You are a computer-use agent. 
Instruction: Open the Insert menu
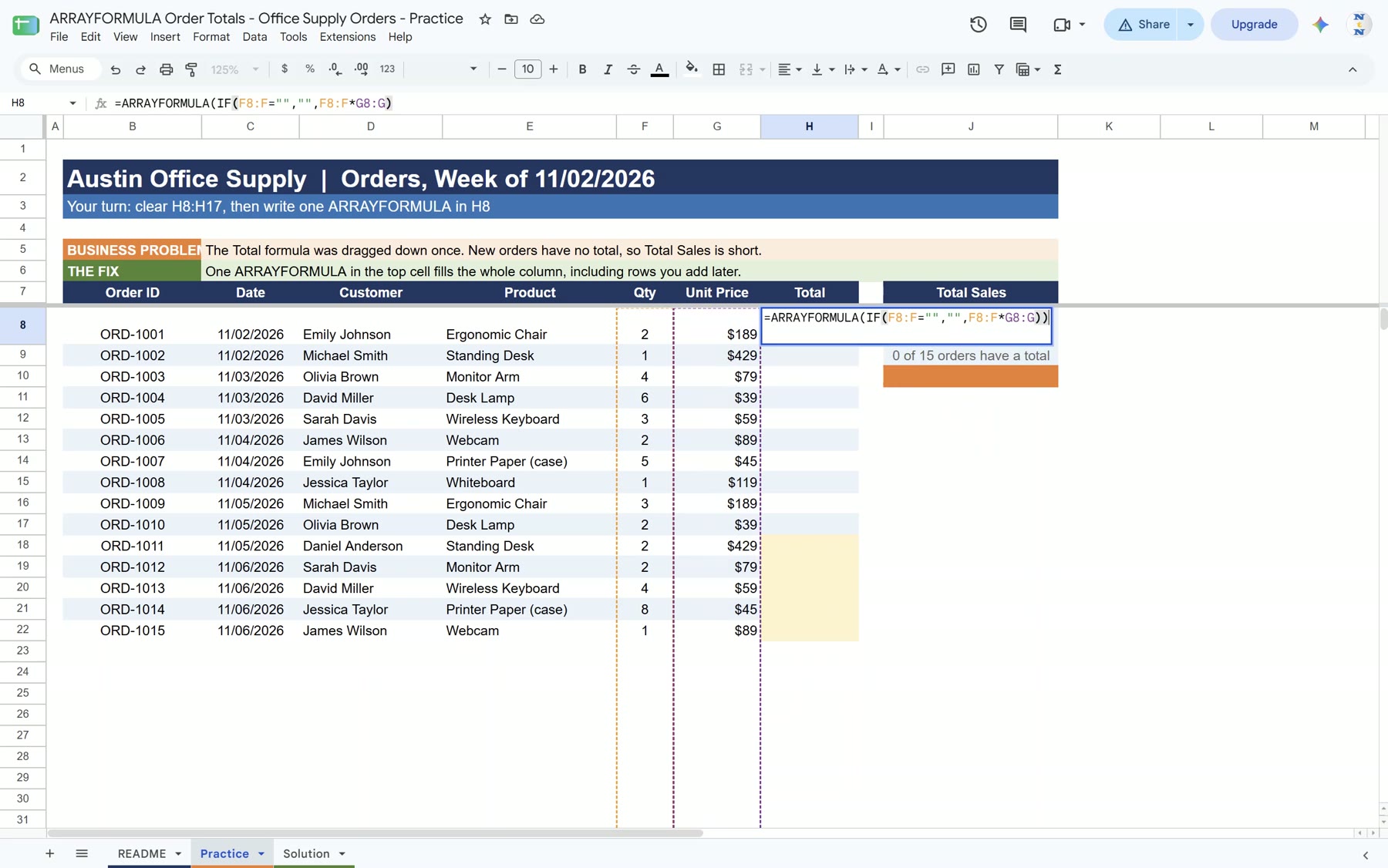[x=165, y=37]
